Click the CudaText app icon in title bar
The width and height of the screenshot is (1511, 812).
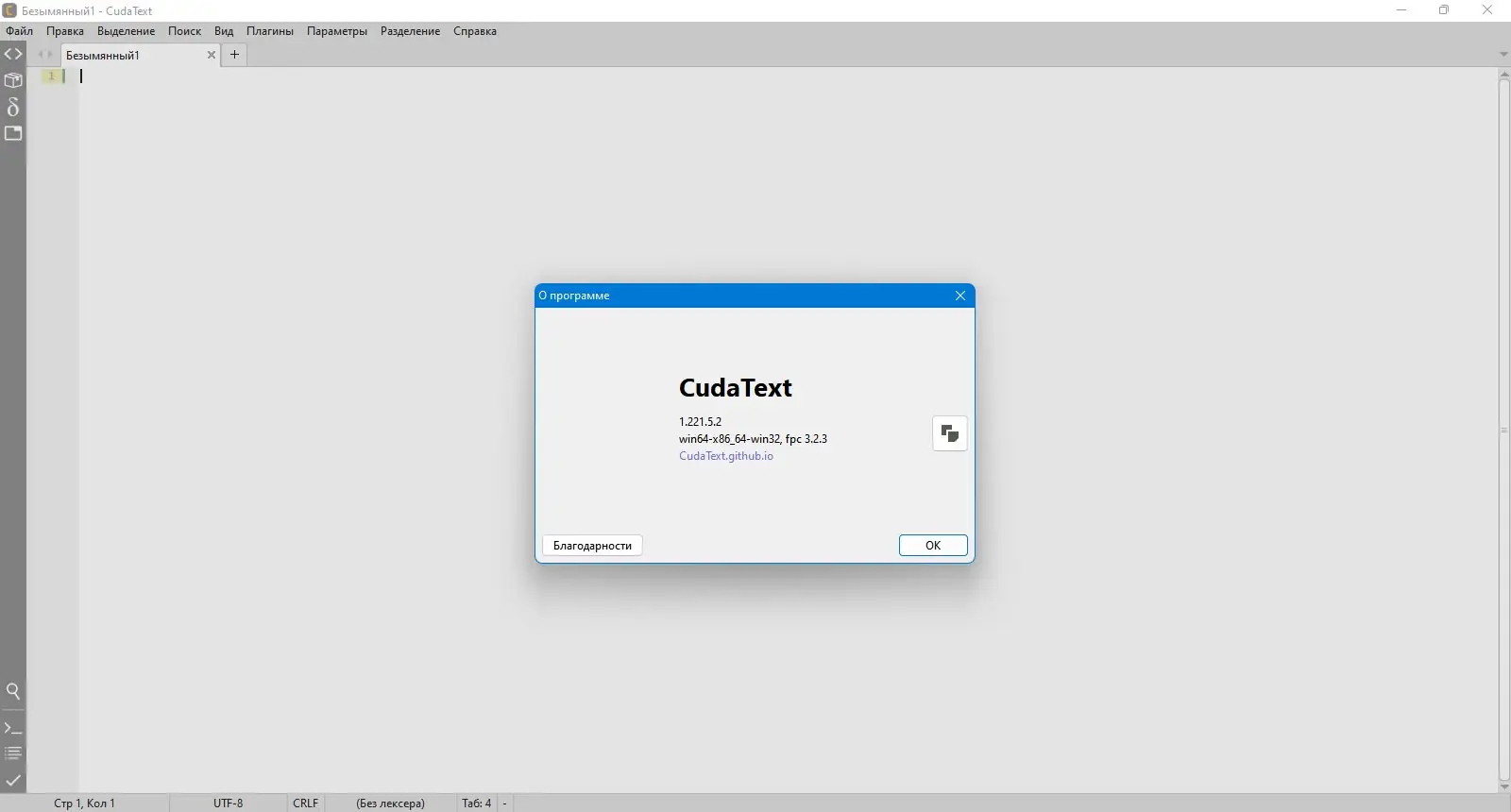pyautogui.click(x=9, y=10)
